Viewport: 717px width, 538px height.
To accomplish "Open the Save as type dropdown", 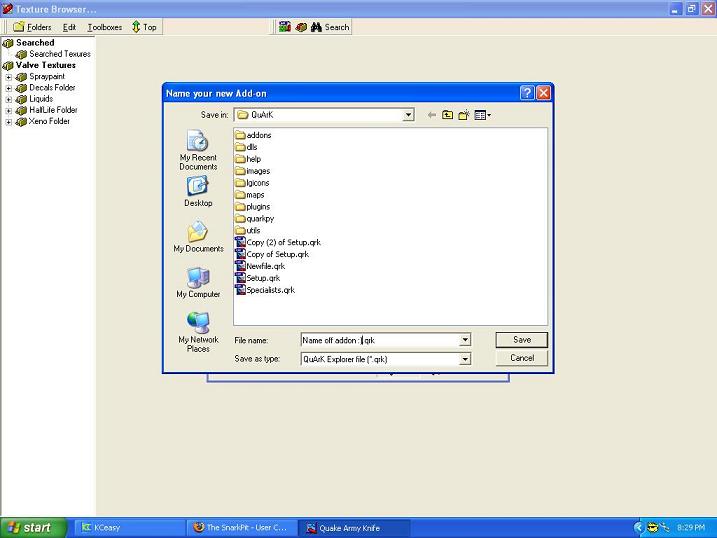I will [465, 358].
